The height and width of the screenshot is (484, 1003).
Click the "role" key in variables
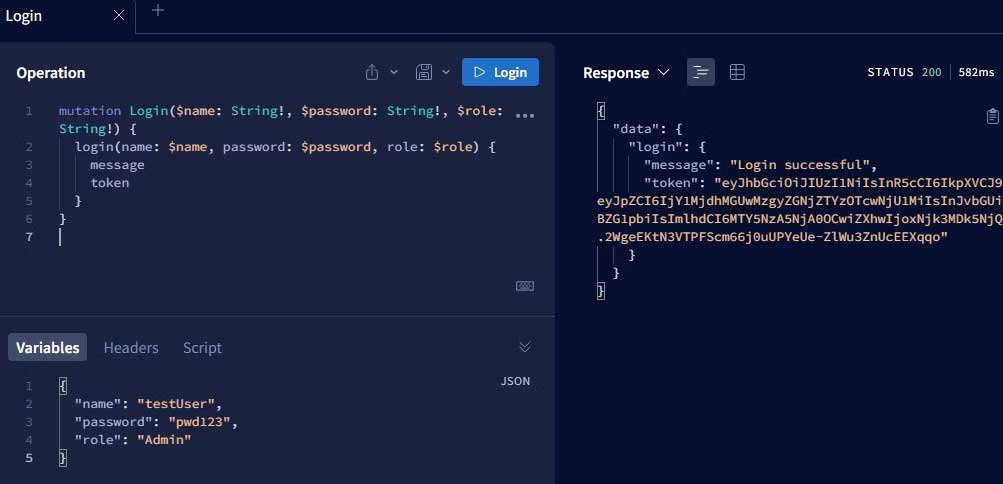98,440
